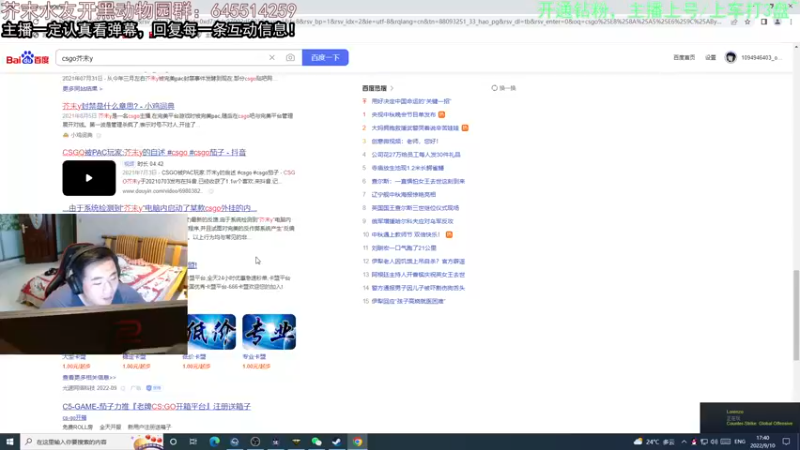Click 查看更多相关信息 link
Screen dimensions: 800x450
[89, 378]
